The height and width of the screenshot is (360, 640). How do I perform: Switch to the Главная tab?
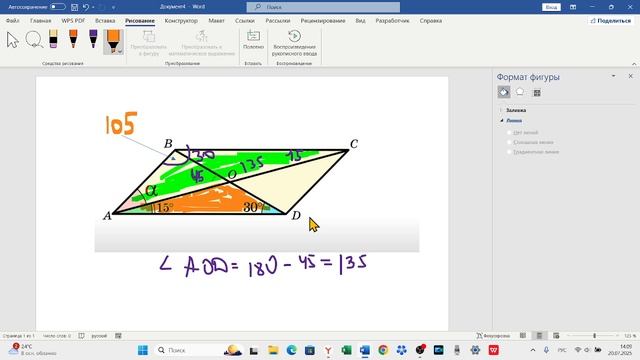pyautogui.click(x=40, y=20)
